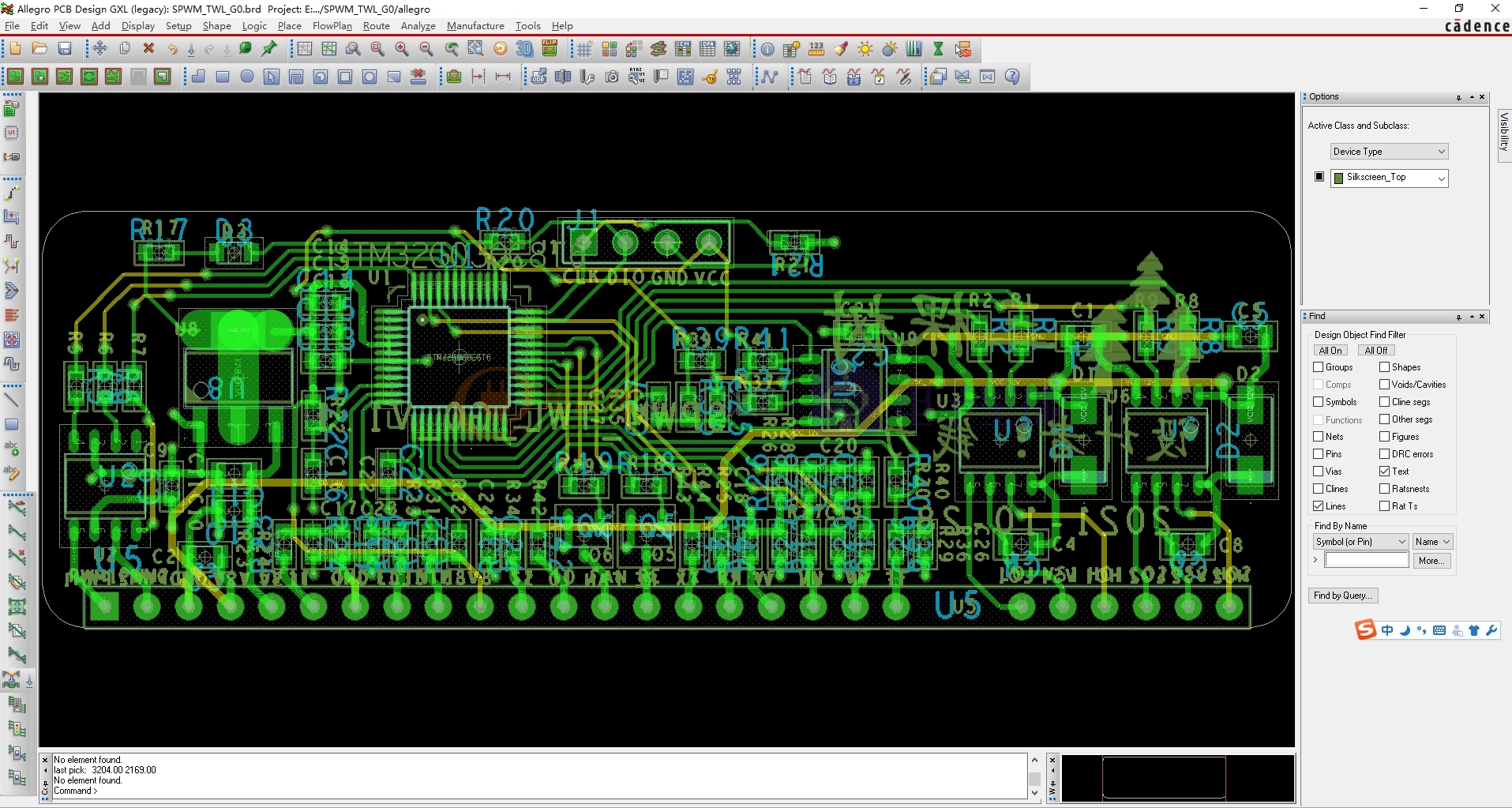Click the Dehighlight sun-with-ball icon
Viewport: 1512px width, 808px height.
pyautogui.click(x=890, y=49)
